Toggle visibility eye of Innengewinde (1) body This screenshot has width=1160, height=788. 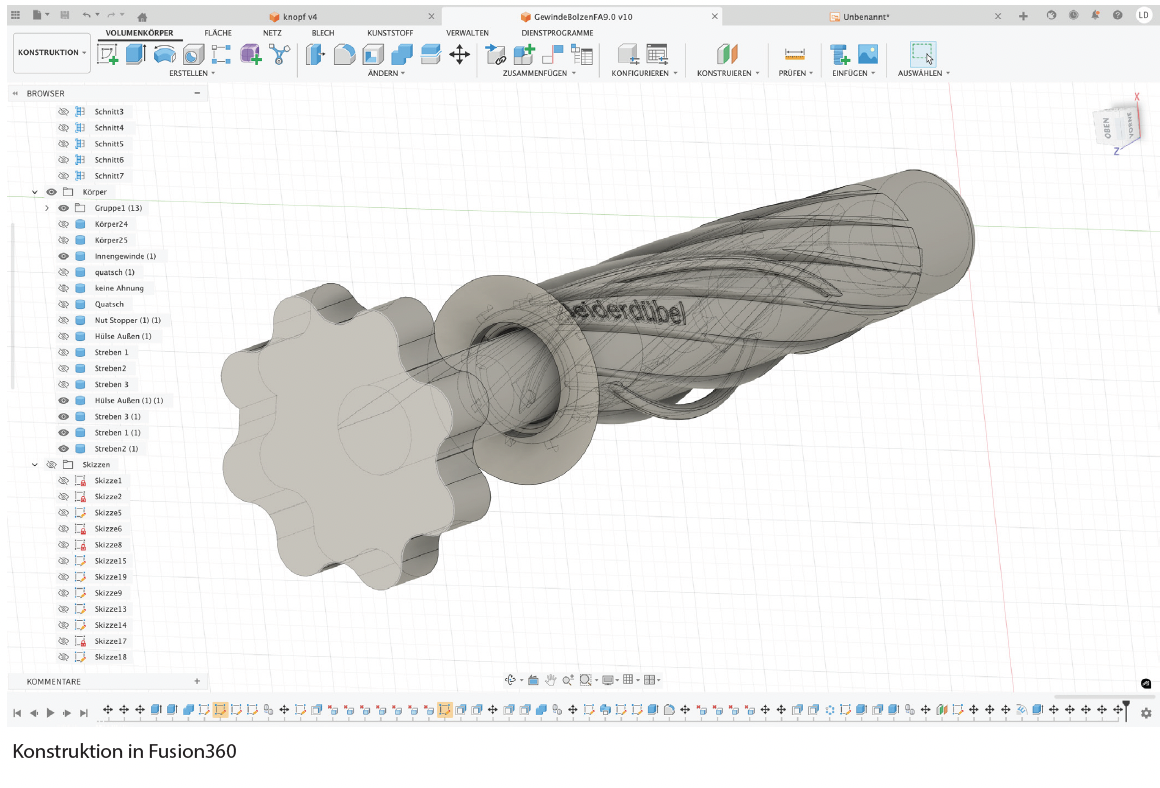pyautogui.click(x=64, y=256)
